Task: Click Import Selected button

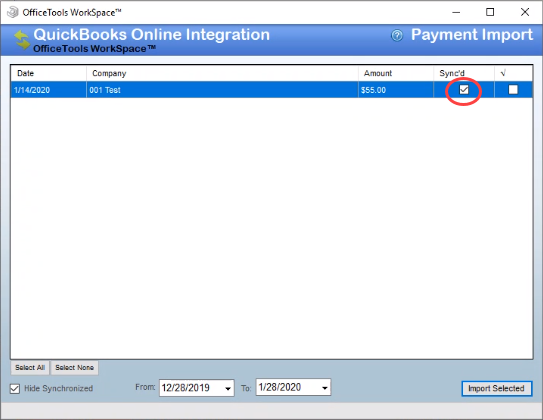Action: point(496,388)
